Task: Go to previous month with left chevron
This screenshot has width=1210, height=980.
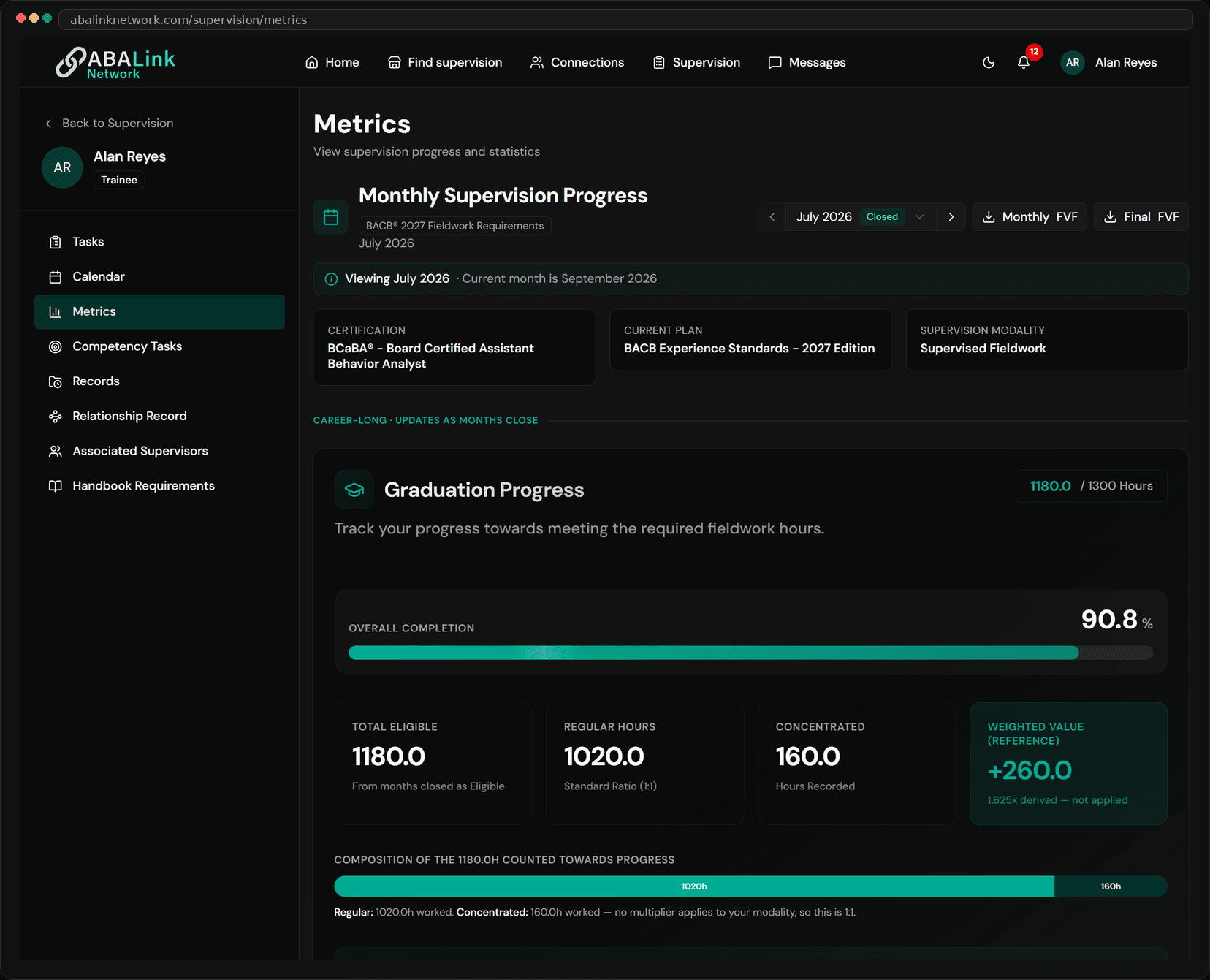Action: 772,217
